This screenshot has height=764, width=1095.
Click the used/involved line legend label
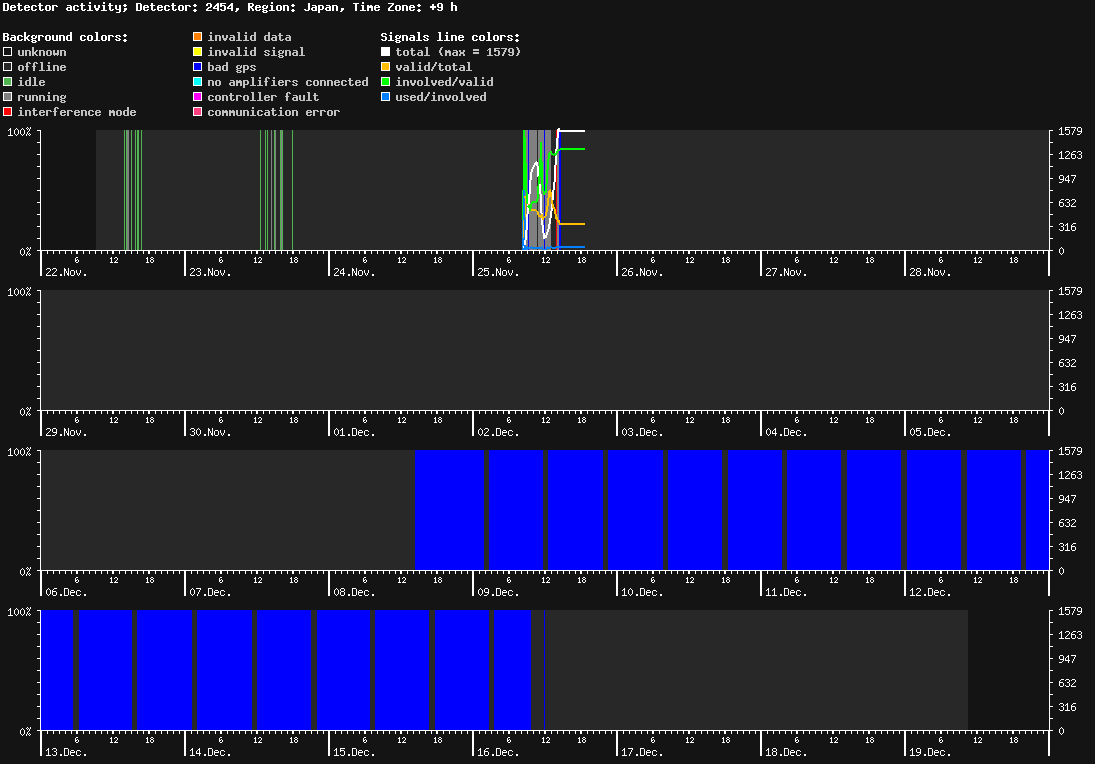(x=440, y=97)
